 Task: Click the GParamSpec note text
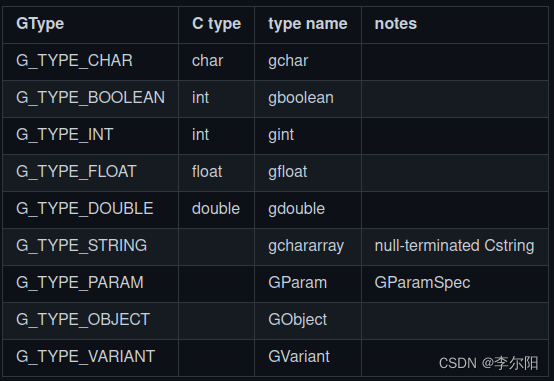click(422, 283)
